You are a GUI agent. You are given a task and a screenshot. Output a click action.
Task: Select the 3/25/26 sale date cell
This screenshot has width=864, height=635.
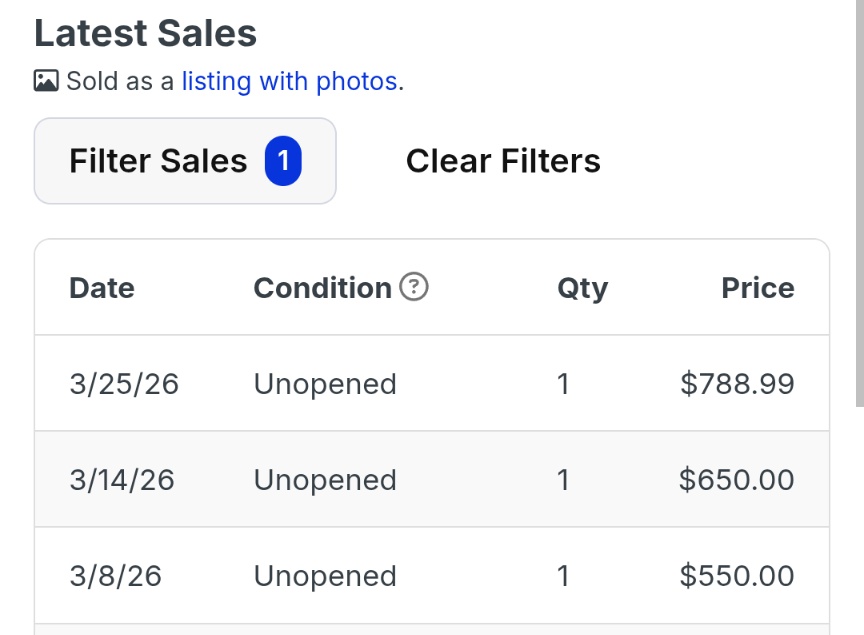(124, 384)
